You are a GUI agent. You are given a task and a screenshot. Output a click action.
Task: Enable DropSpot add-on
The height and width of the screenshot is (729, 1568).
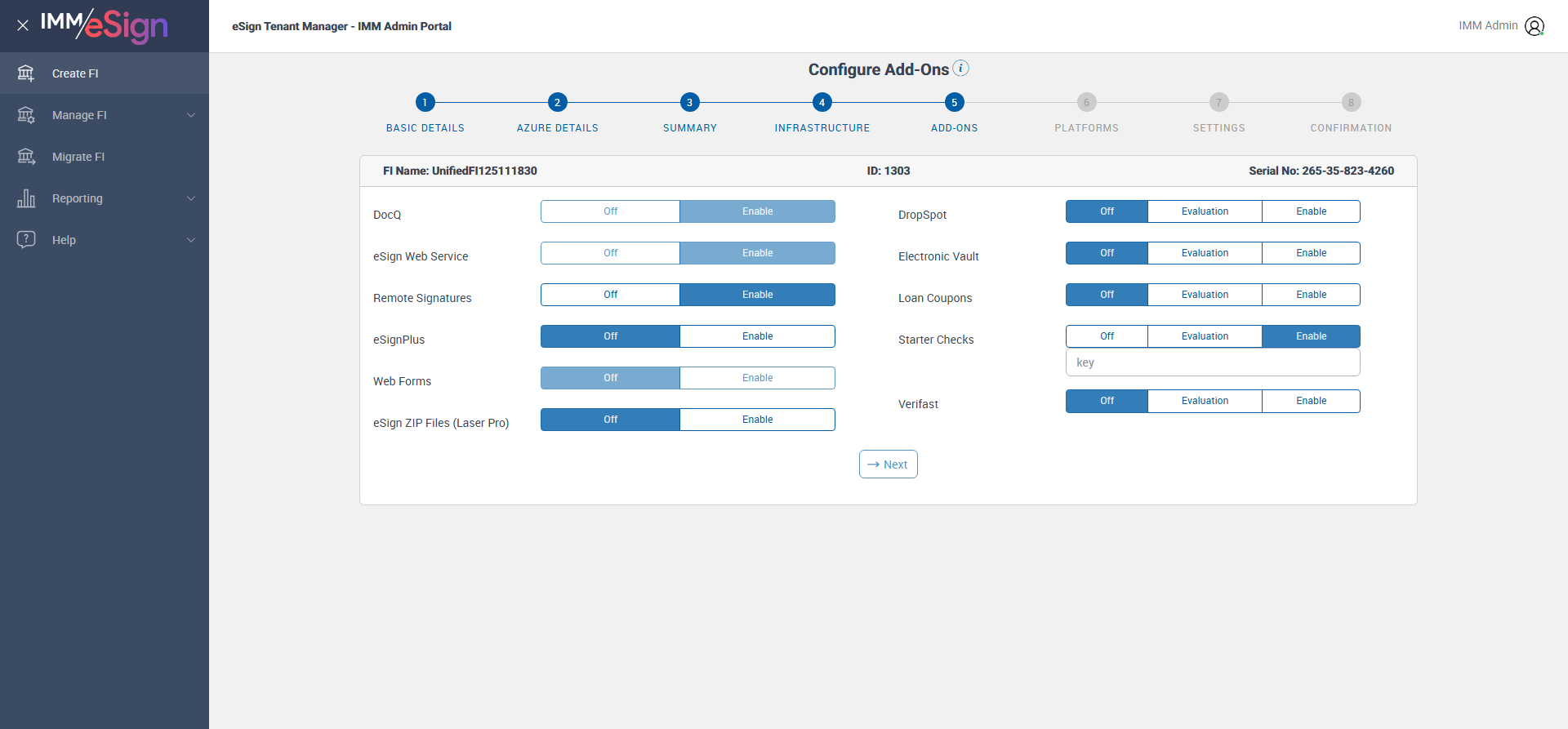pyautogui.click(x=1311, y=211)
